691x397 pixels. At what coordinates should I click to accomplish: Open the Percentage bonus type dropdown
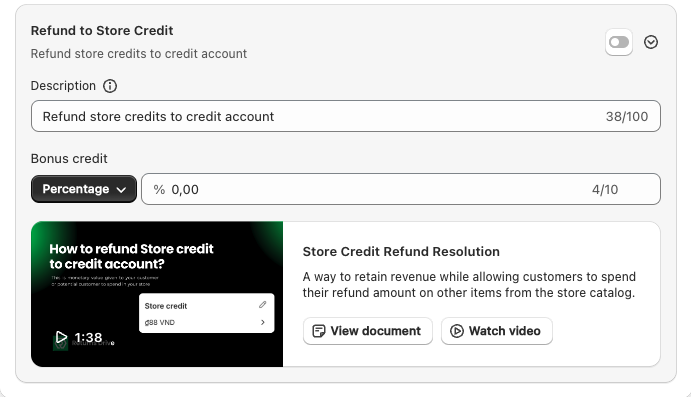pyautogui.click(x=84, y=189)
